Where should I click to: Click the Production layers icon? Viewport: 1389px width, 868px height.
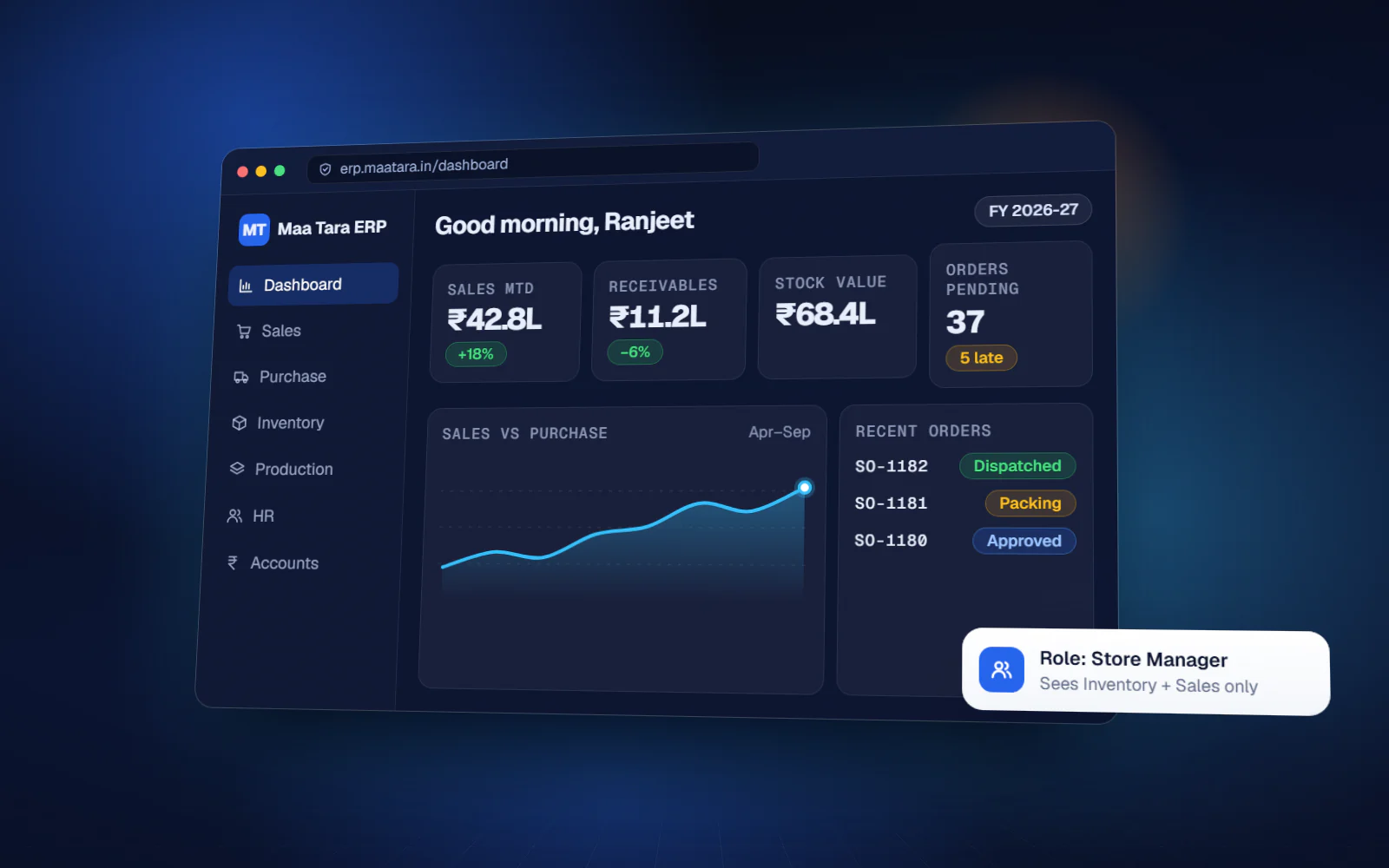(x=237, y=469)
